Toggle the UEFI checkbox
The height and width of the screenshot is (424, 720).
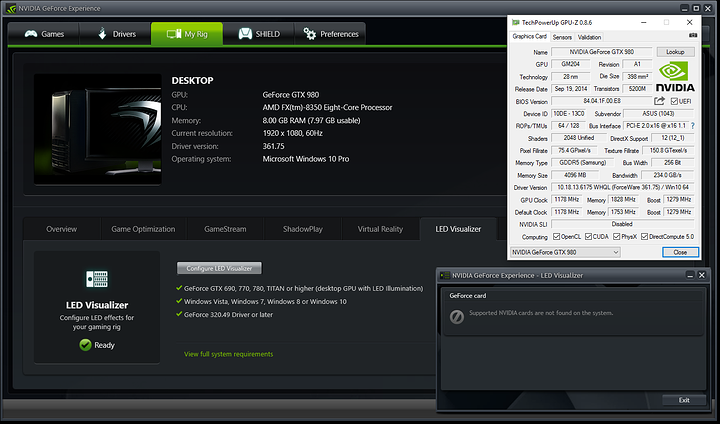click(676, 101)
